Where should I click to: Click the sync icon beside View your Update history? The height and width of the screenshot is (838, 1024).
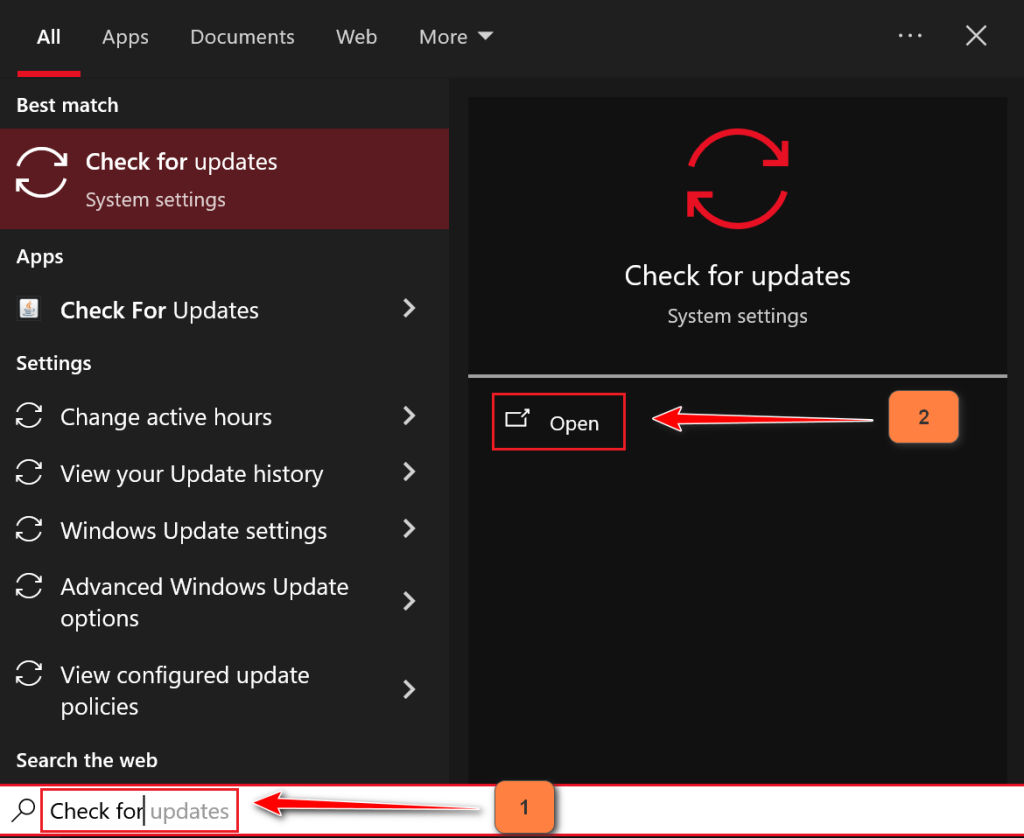pos(29,472)
